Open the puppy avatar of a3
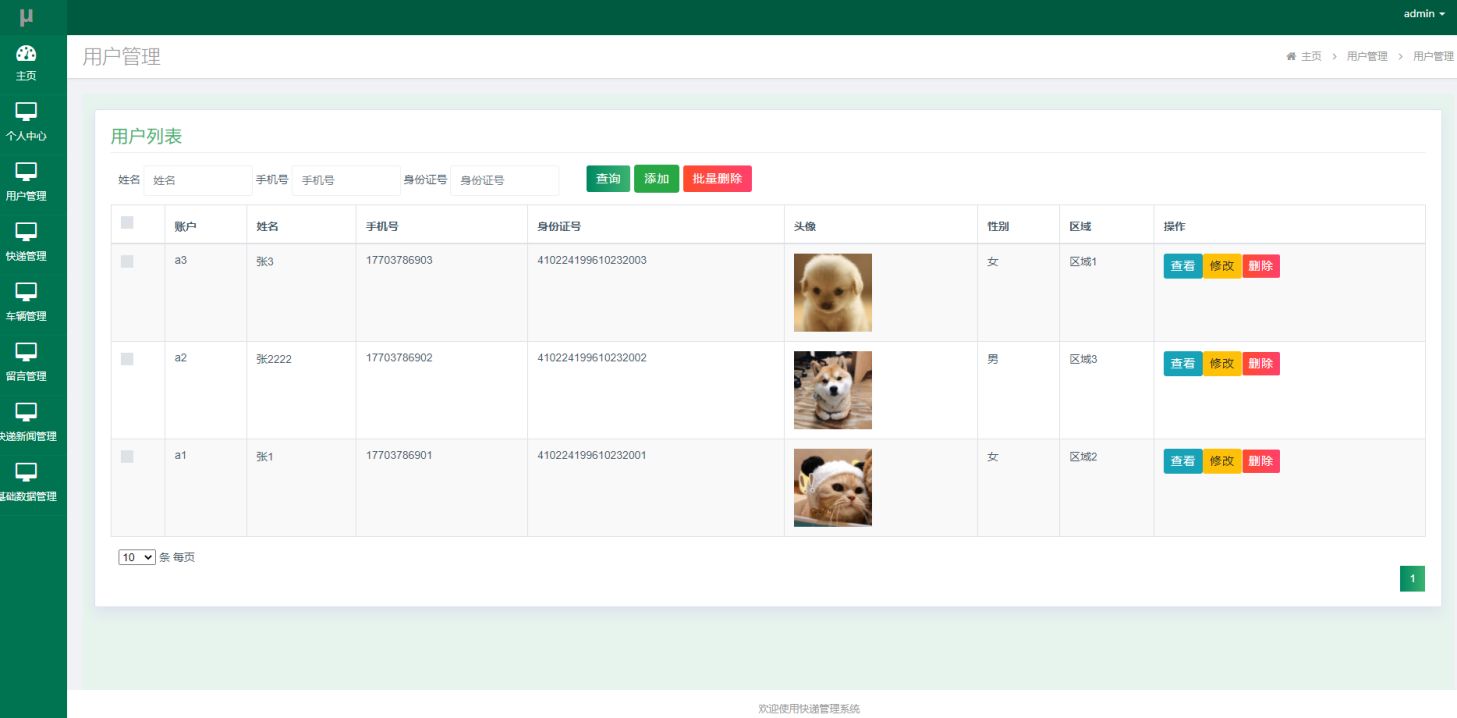Viewport: 1457px width, 718px height. point(833,292)
